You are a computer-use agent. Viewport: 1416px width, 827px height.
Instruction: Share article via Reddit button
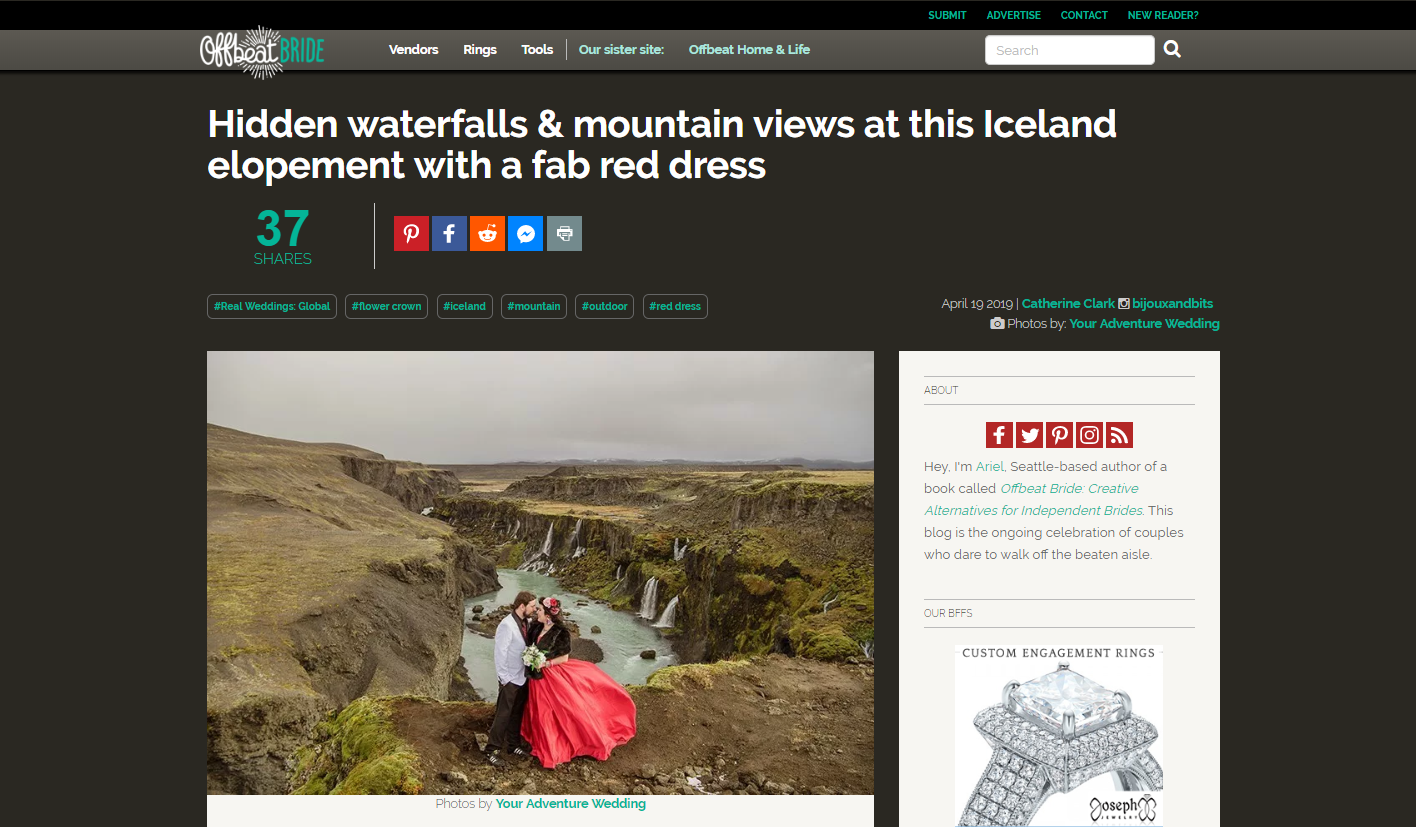[x=487, y=234]
